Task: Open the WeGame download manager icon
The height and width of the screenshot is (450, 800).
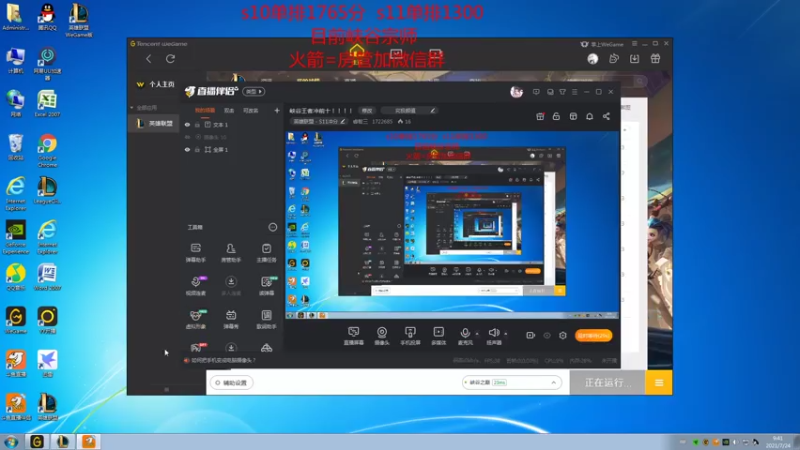Action: coord(634,59)
